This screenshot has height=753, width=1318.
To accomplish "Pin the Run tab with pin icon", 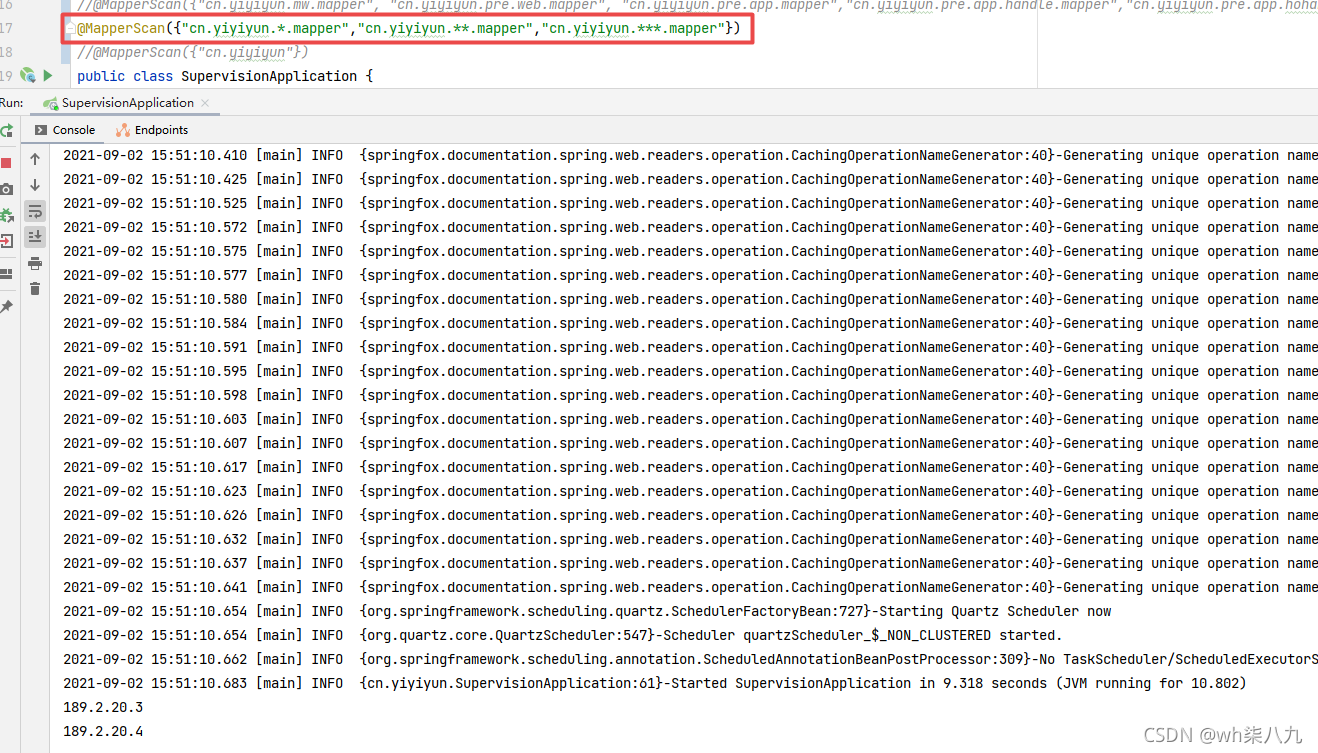I will tap(6, 306).
